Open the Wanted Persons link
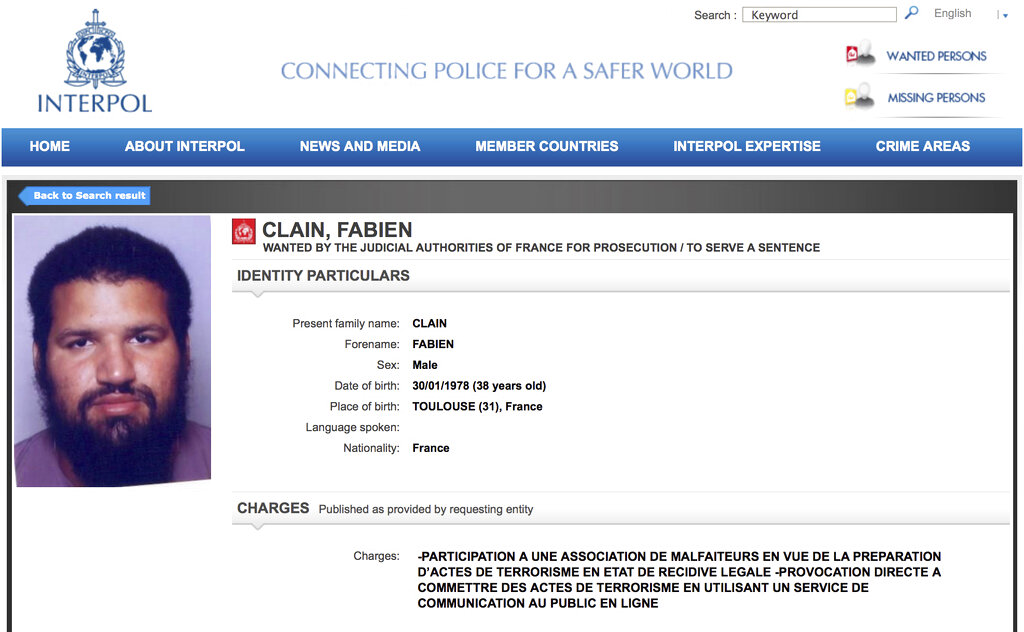This screenshot has height=632, width=1024. [936, 56]
